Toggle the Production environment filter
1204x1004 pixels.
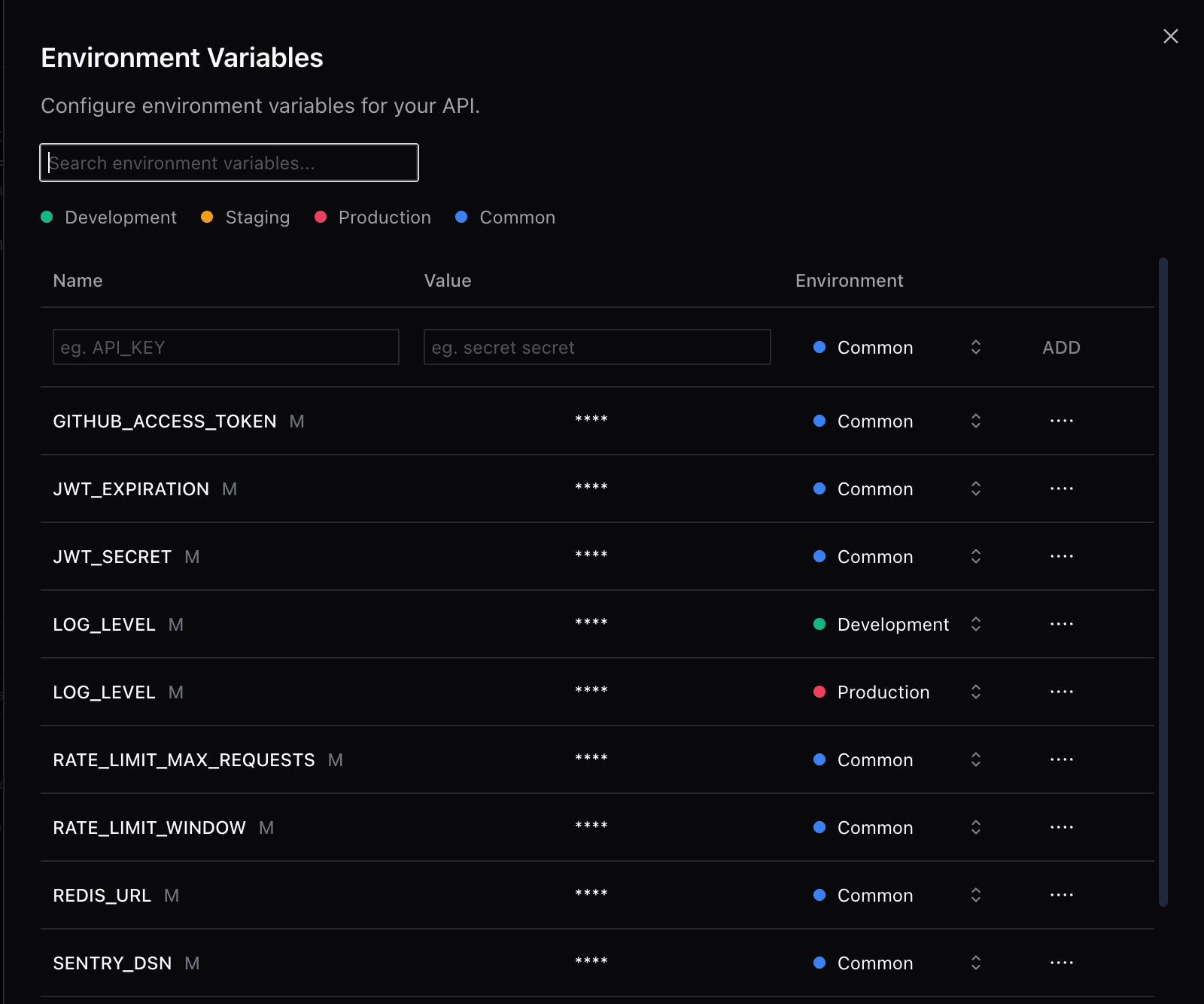pyautogui.click(x=372, y=218)
